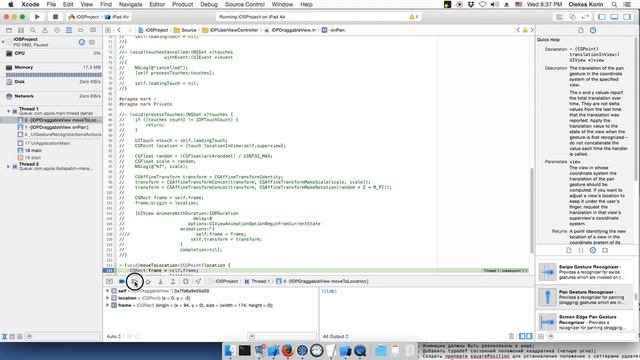Expand the self variable
The height and width of the screenshot is (360, 640).
click(x=108, y=291)
